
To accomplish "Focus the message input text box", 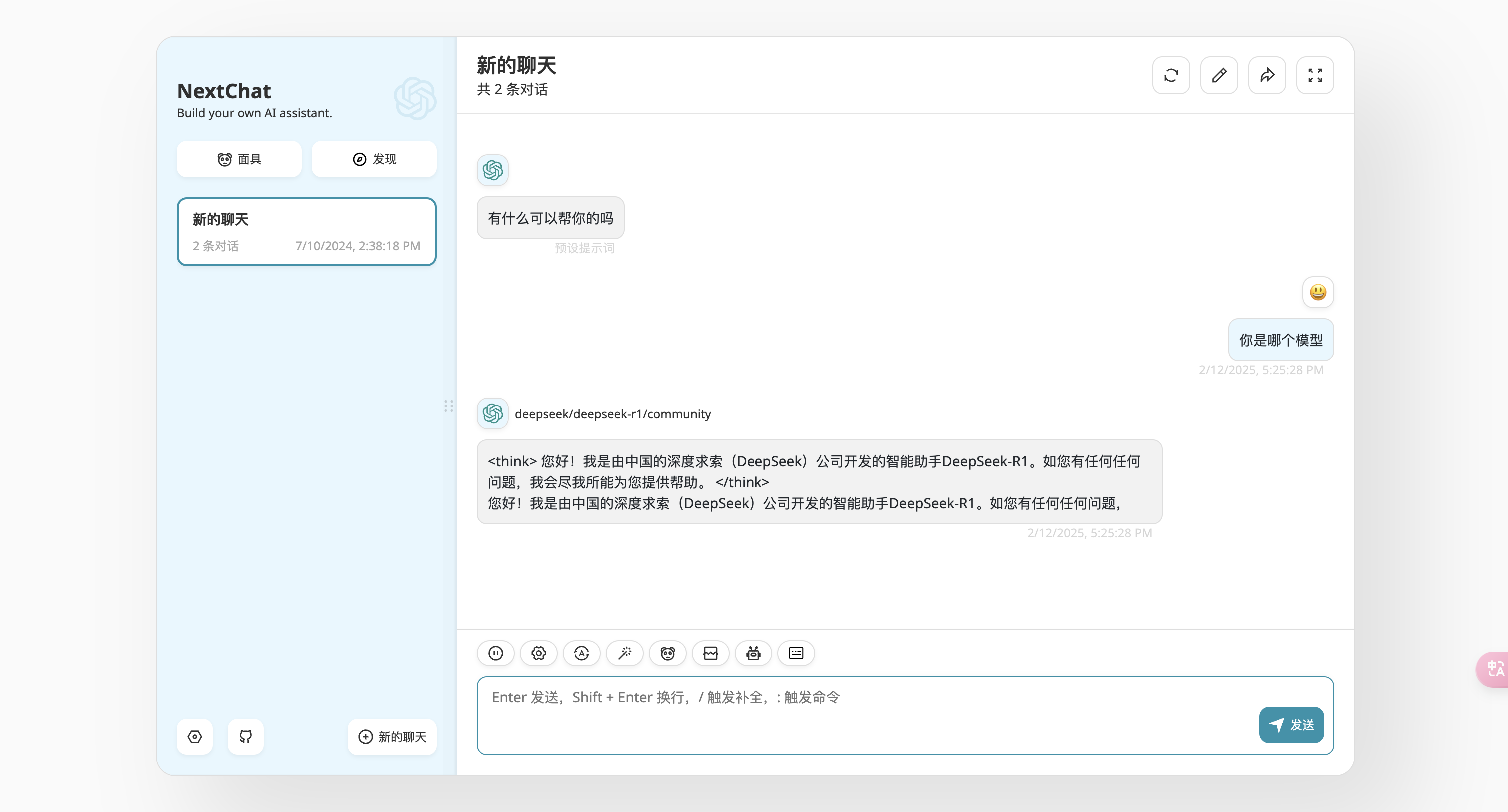I will (905, 716).
